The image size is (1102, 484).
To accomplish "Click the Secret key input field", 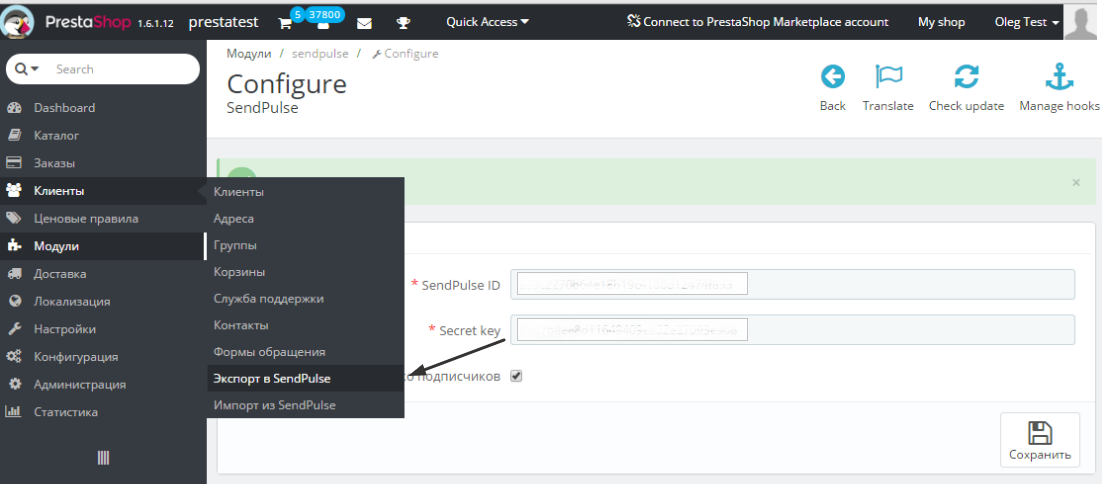I will click(792, 329).
